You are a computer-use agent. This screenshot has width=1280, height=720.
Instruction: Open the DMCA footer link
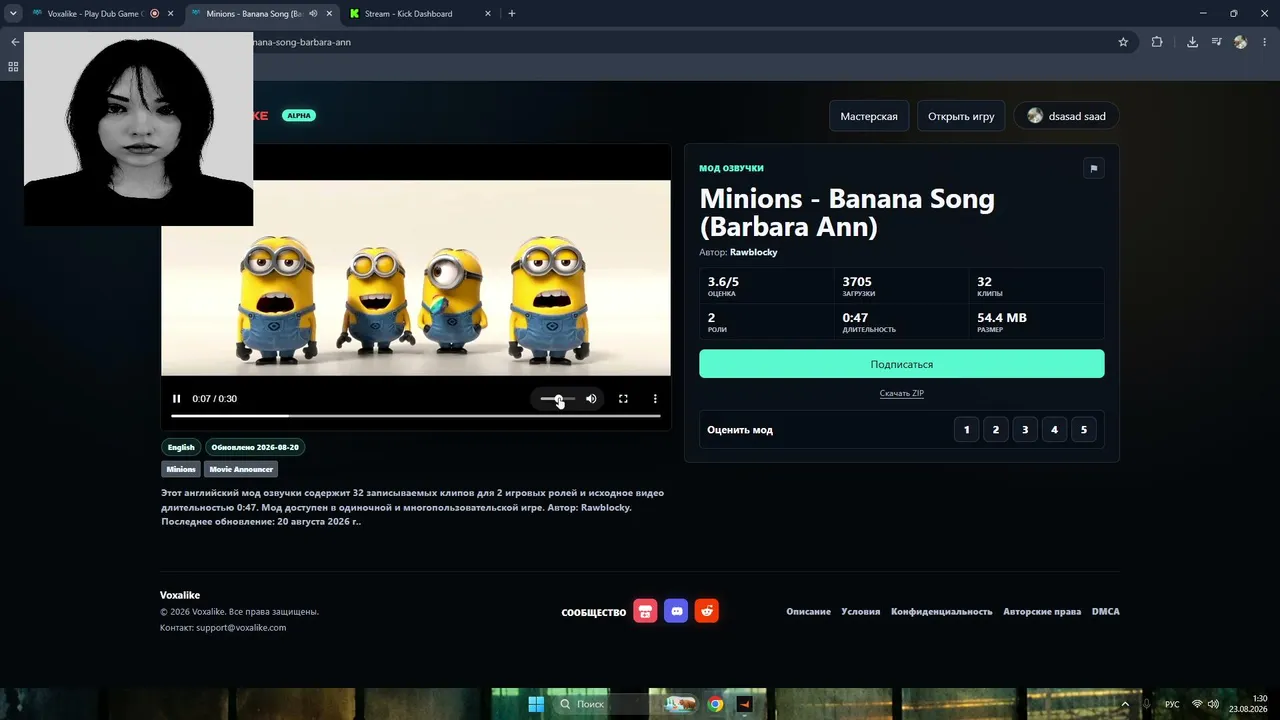coord(1106,611)
